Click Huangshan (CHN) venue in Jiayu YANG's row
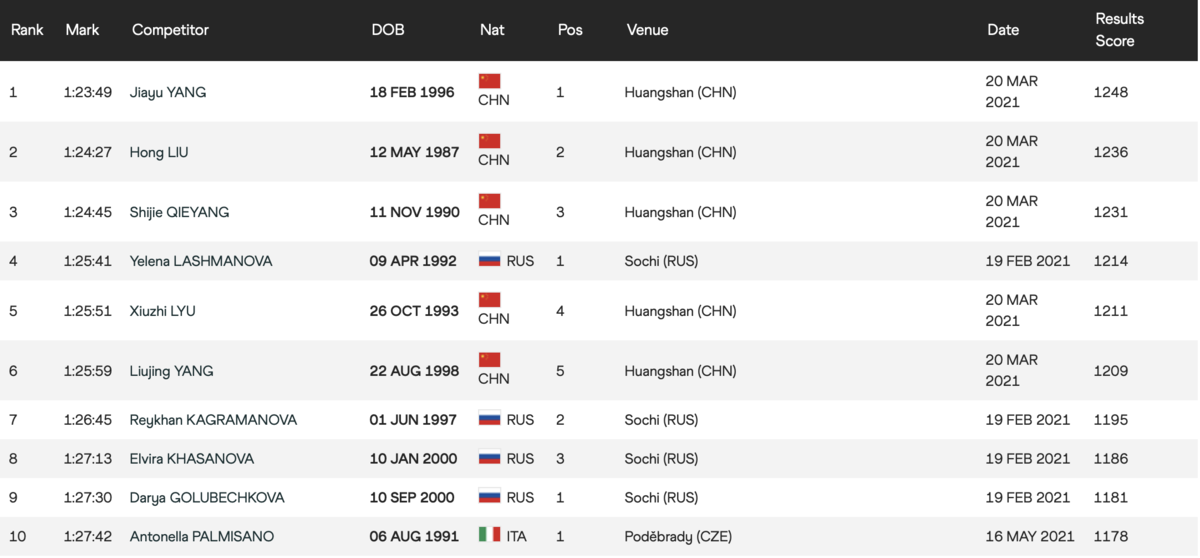1200x558 pixels. coord(680,92)
